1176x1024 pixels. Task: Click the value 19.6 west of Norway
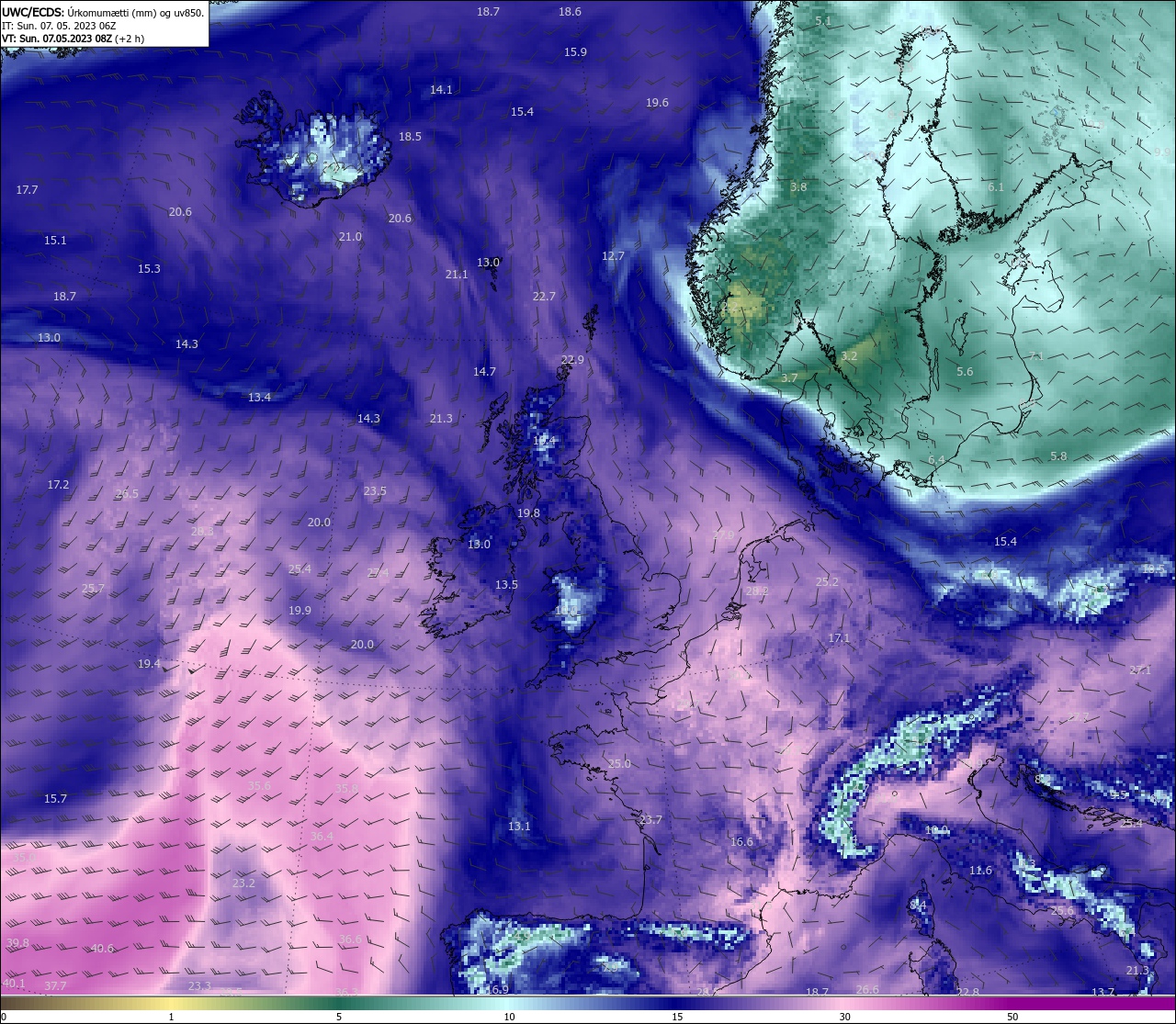[657, 103]
